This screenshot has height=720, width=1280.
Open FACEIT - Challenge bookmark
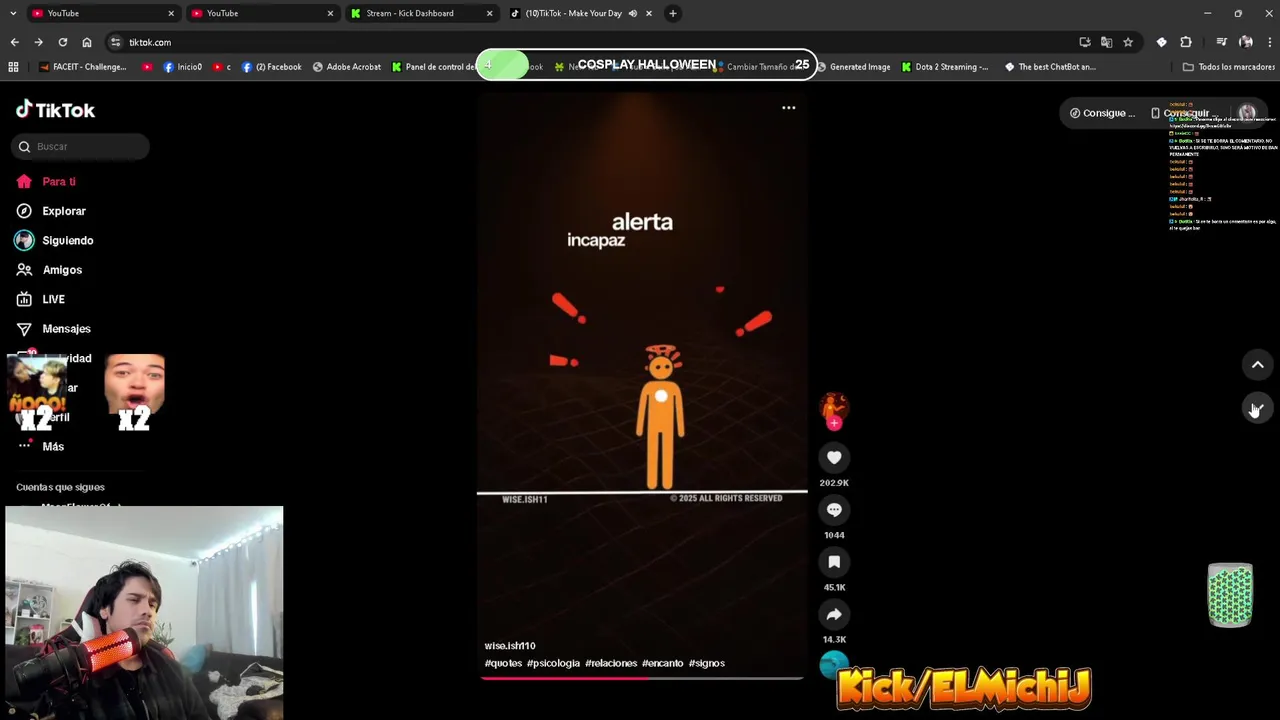(x=82, y=67)
